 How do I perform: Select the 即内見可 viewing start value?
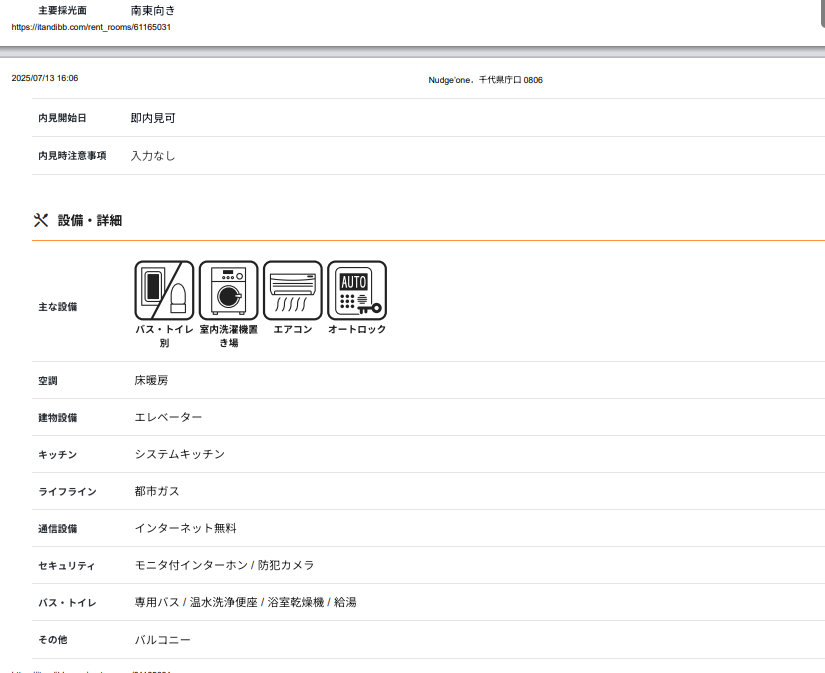tap(152, 118)
